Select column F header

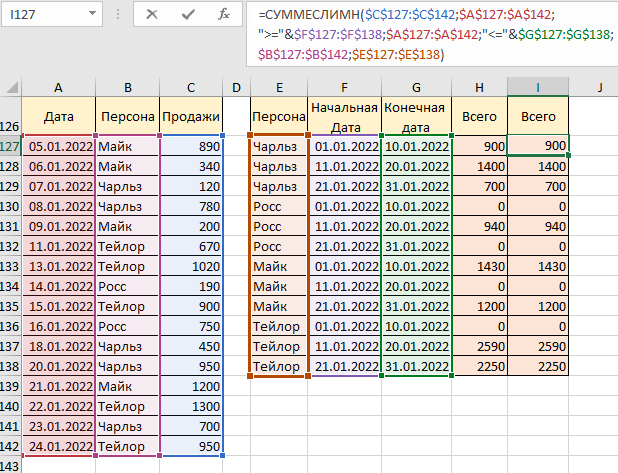pyautogui.click(x=344, y=88)
